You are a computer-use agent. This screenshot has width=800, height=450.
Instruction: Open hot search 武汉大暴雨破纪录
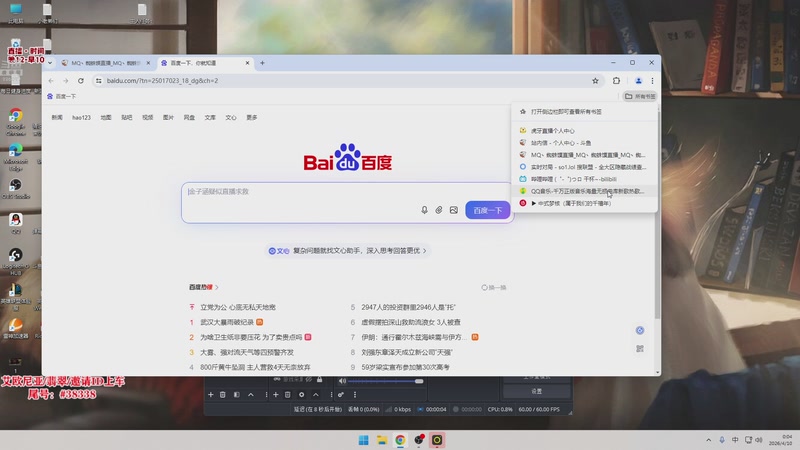click(x=227, y=322)
